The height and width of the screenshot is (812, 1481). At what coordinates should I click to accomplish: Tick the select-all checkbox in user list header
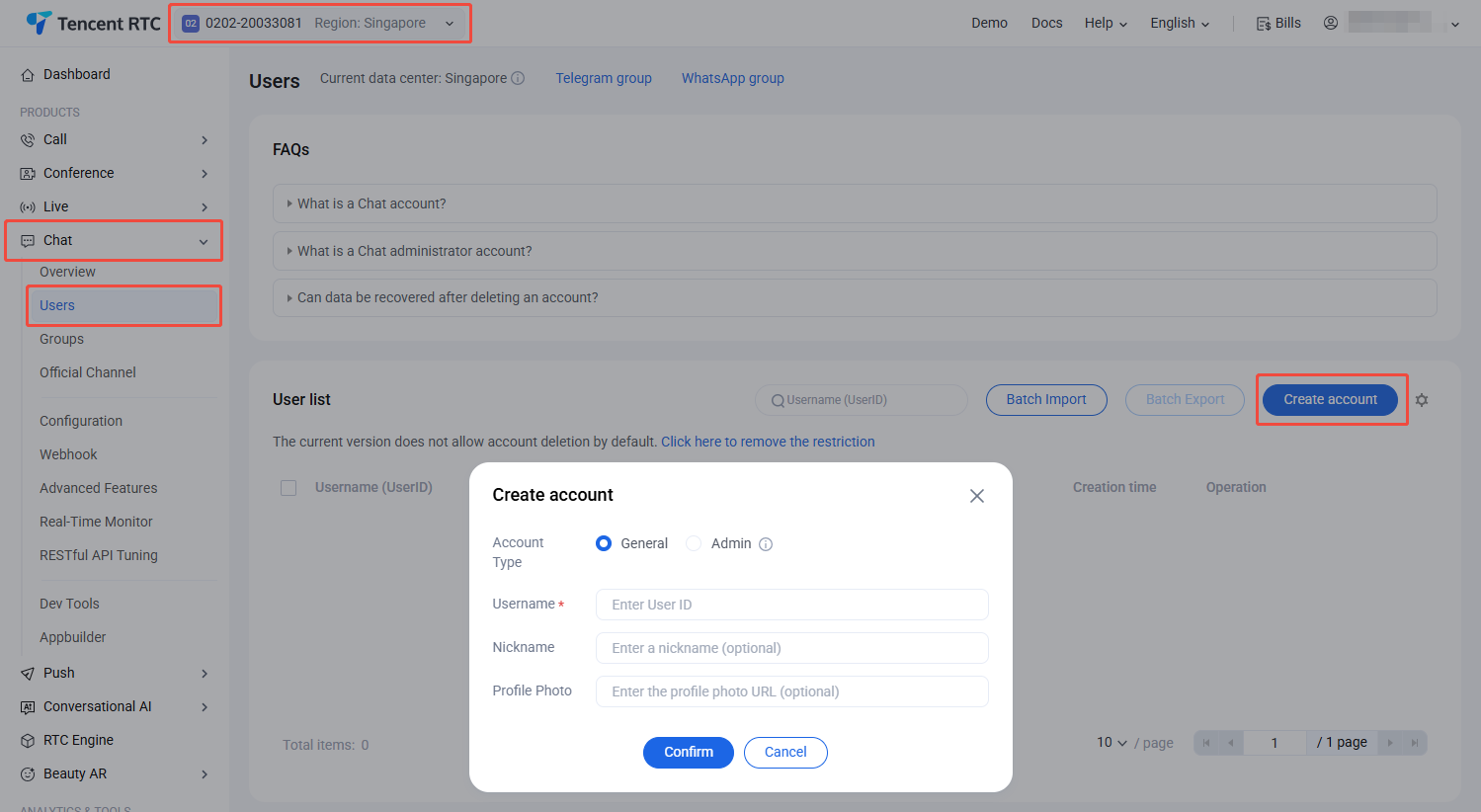click(x=288, y=488)
